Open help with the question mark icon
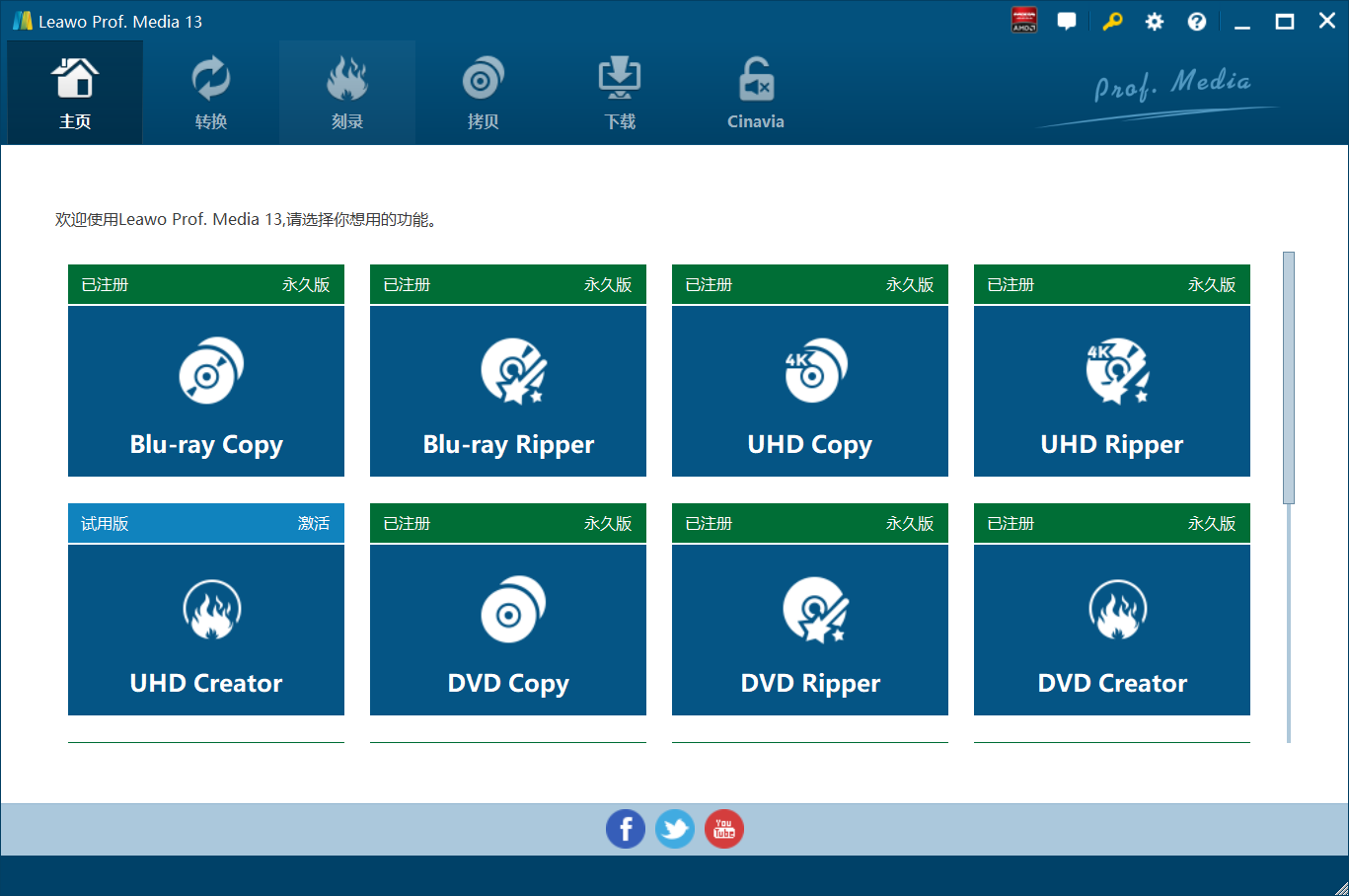The height and width of the screenshot is (896, 1349). point(1197,22)
